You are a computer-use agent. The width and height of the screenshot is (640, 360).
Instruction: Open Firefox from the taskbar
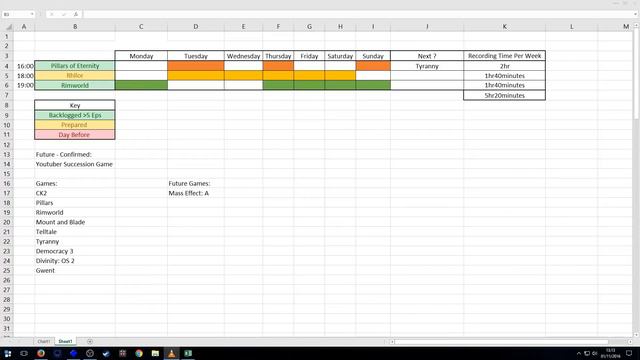41,353
